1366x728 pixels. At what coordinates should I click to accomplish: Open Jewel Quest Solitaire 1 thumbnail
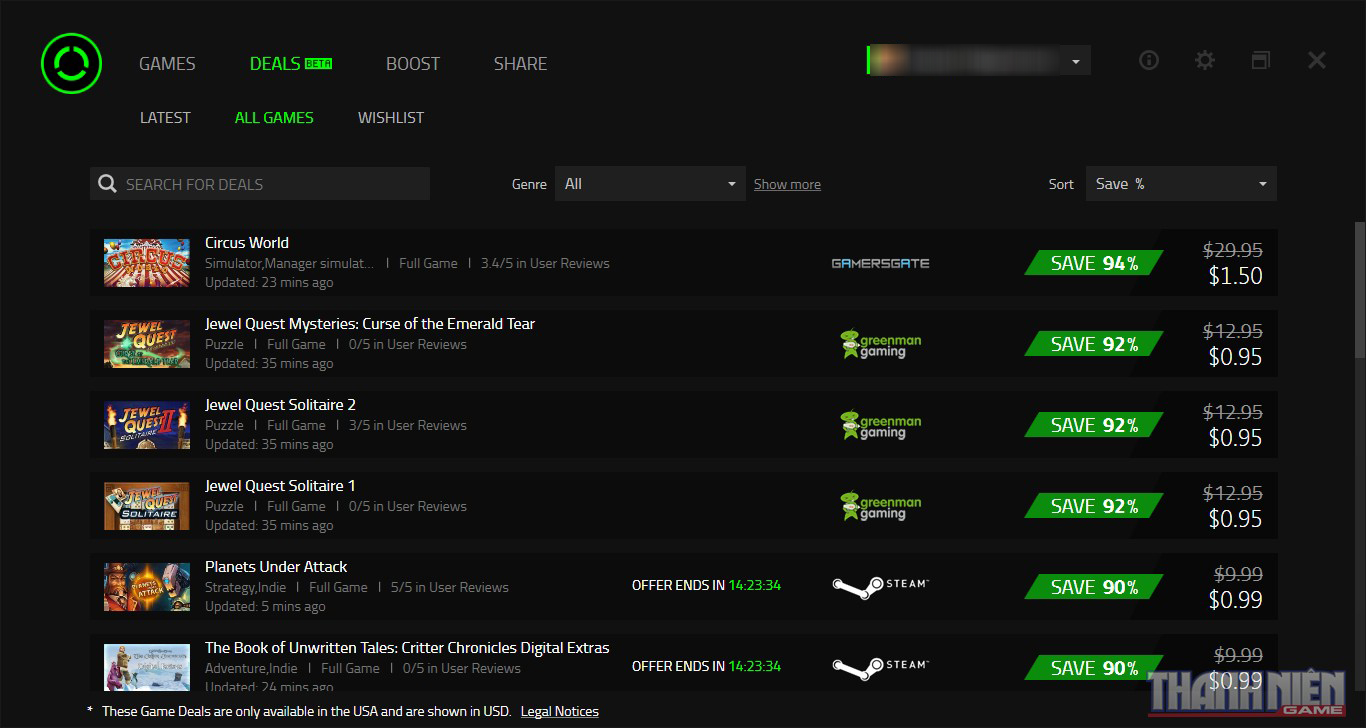click(147, 505)
